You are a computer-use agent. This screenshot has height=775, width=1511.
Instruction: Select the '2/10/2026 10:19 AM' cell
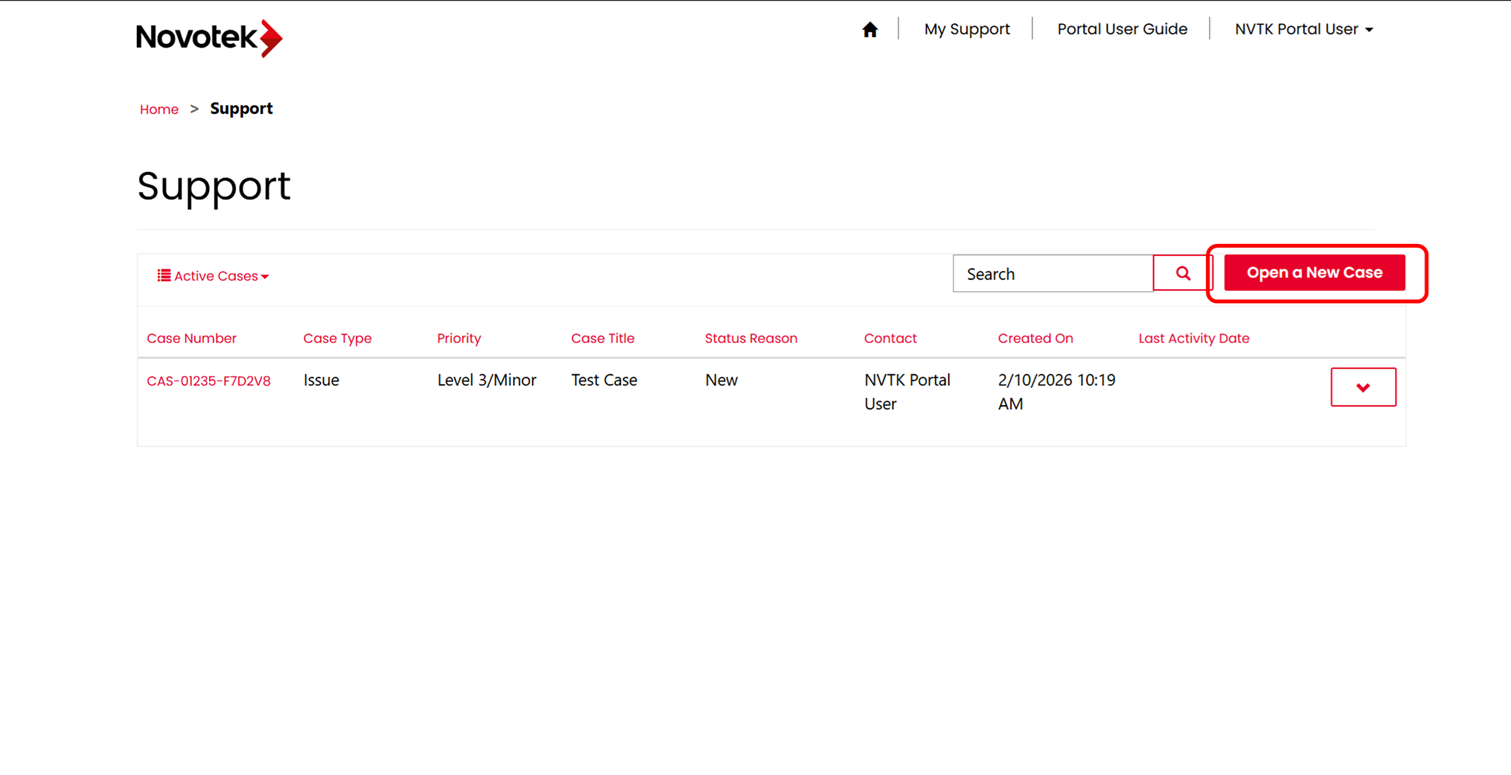tap(1057, 392)
